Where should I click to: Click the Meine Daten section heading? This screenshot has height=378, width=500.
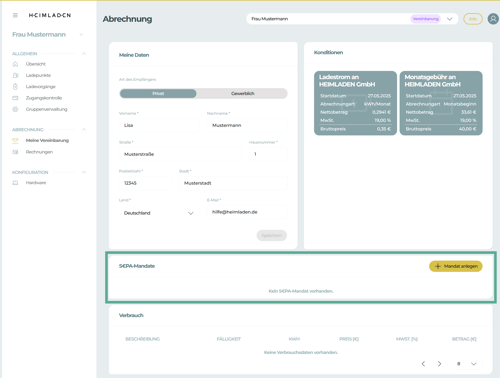[134, 55]
